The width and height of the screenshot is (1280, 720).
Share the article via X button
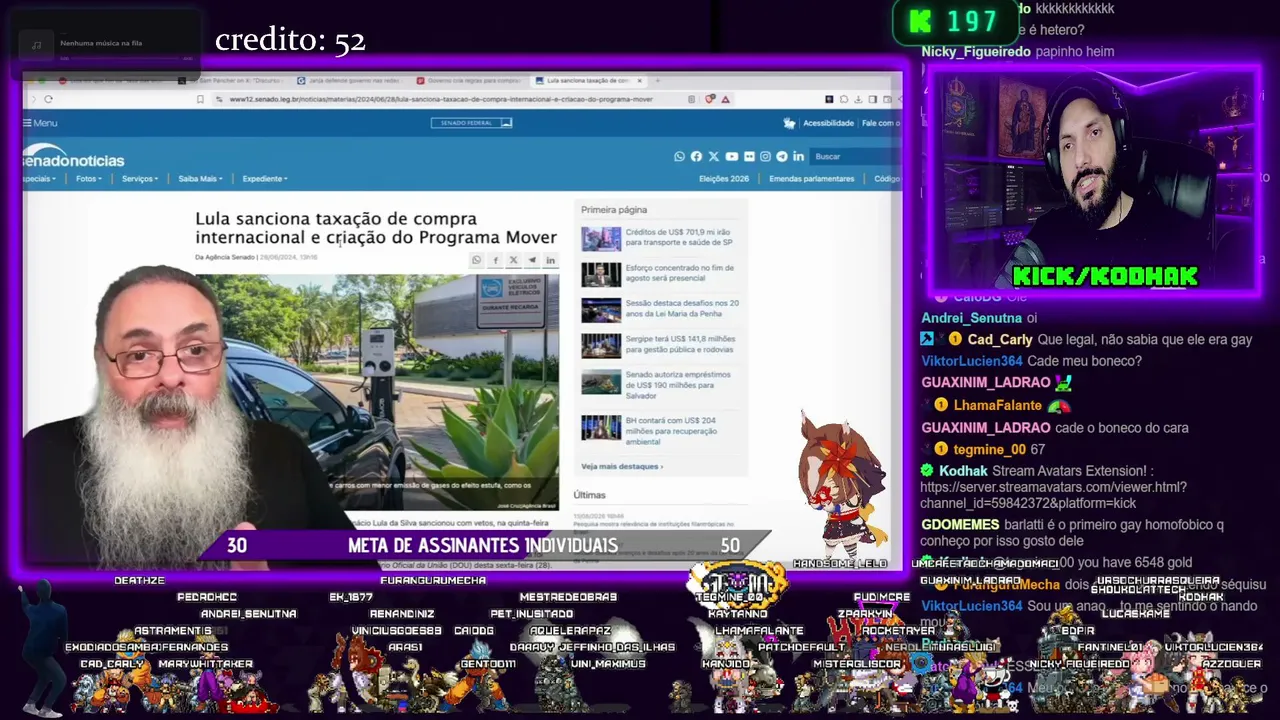(513, 260)
